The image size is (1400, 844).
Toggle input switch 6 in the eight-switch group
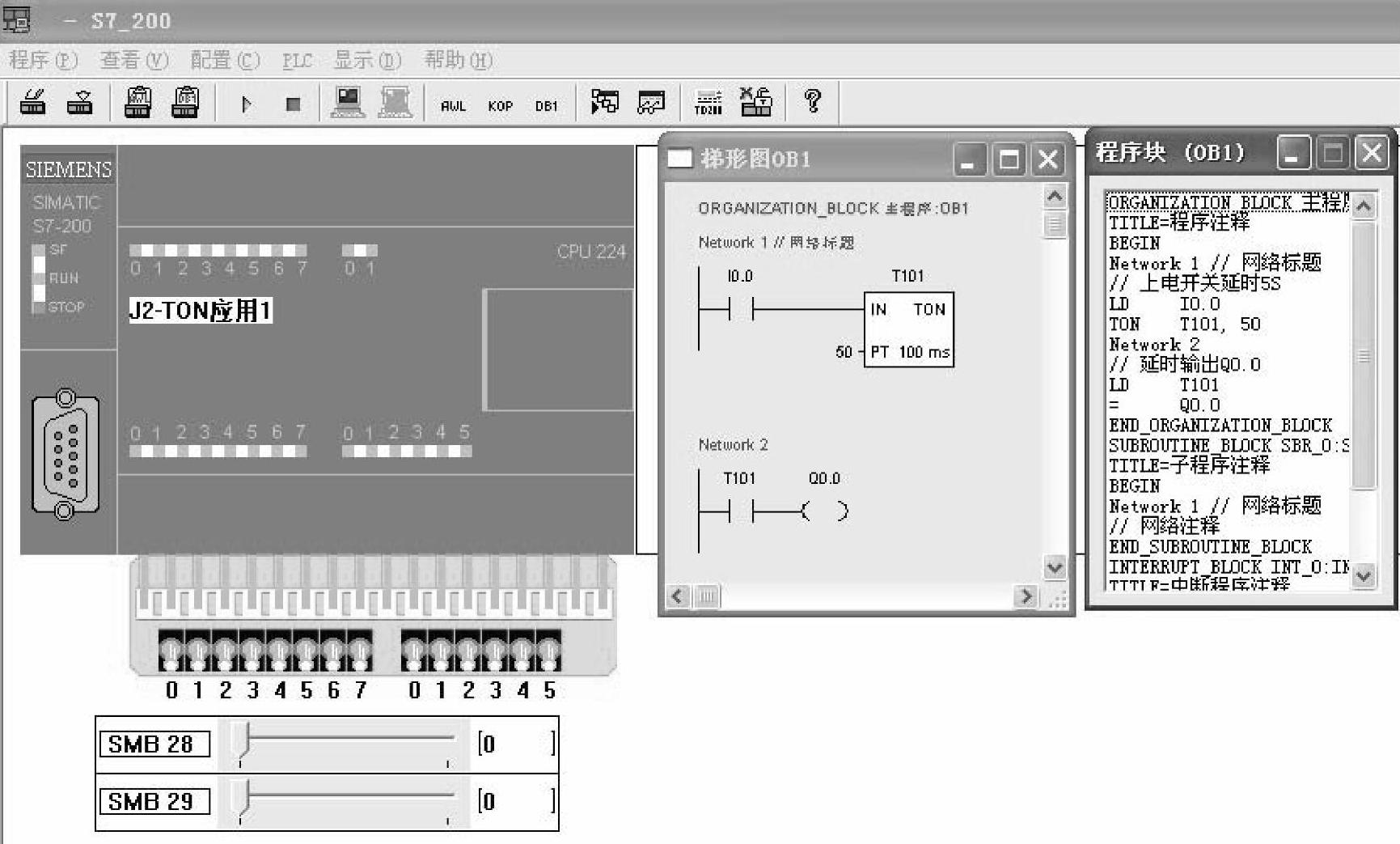pos(332,651)
